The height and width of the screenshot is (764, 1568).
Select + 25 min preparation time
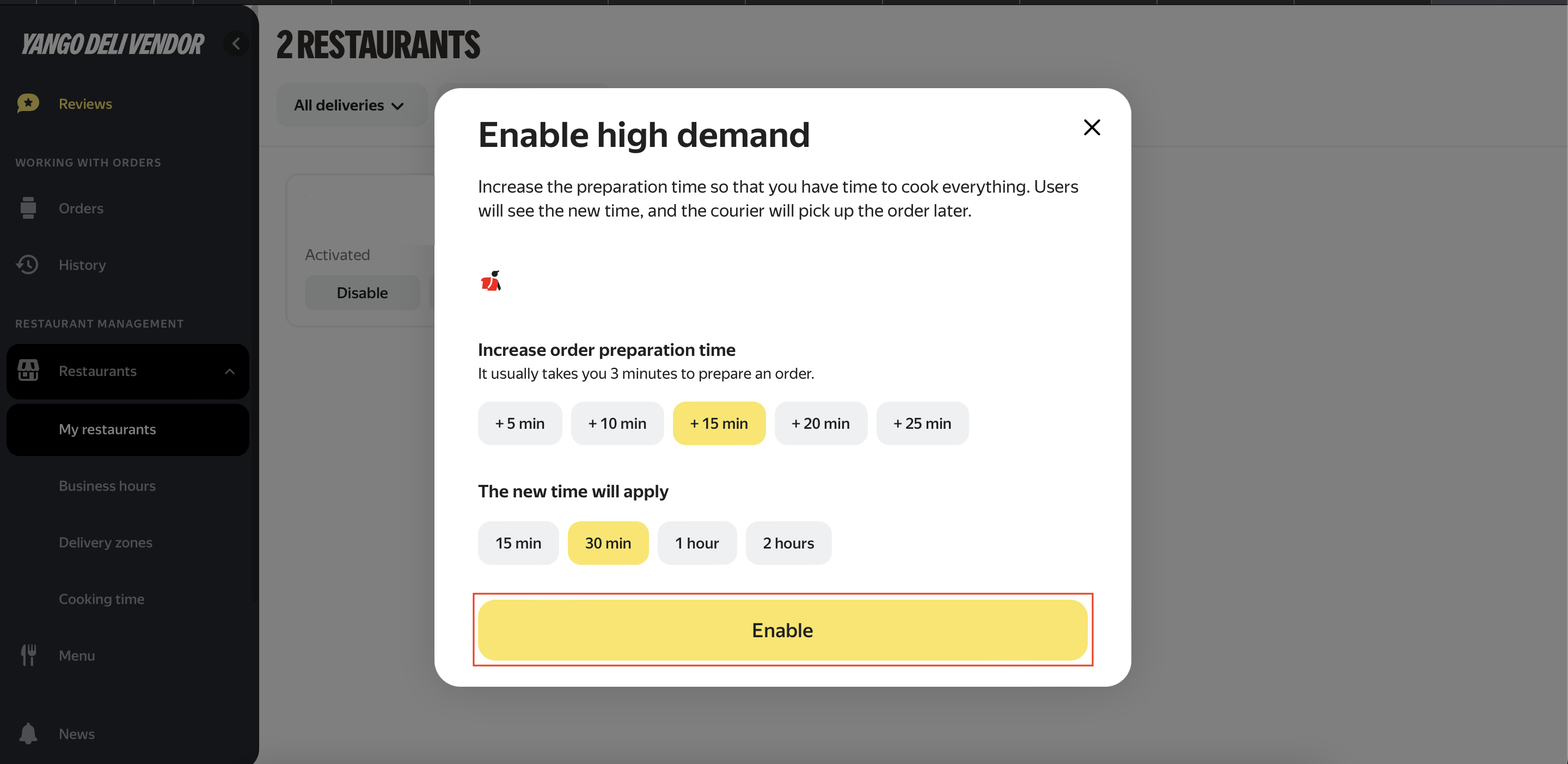tap(922, 423)
